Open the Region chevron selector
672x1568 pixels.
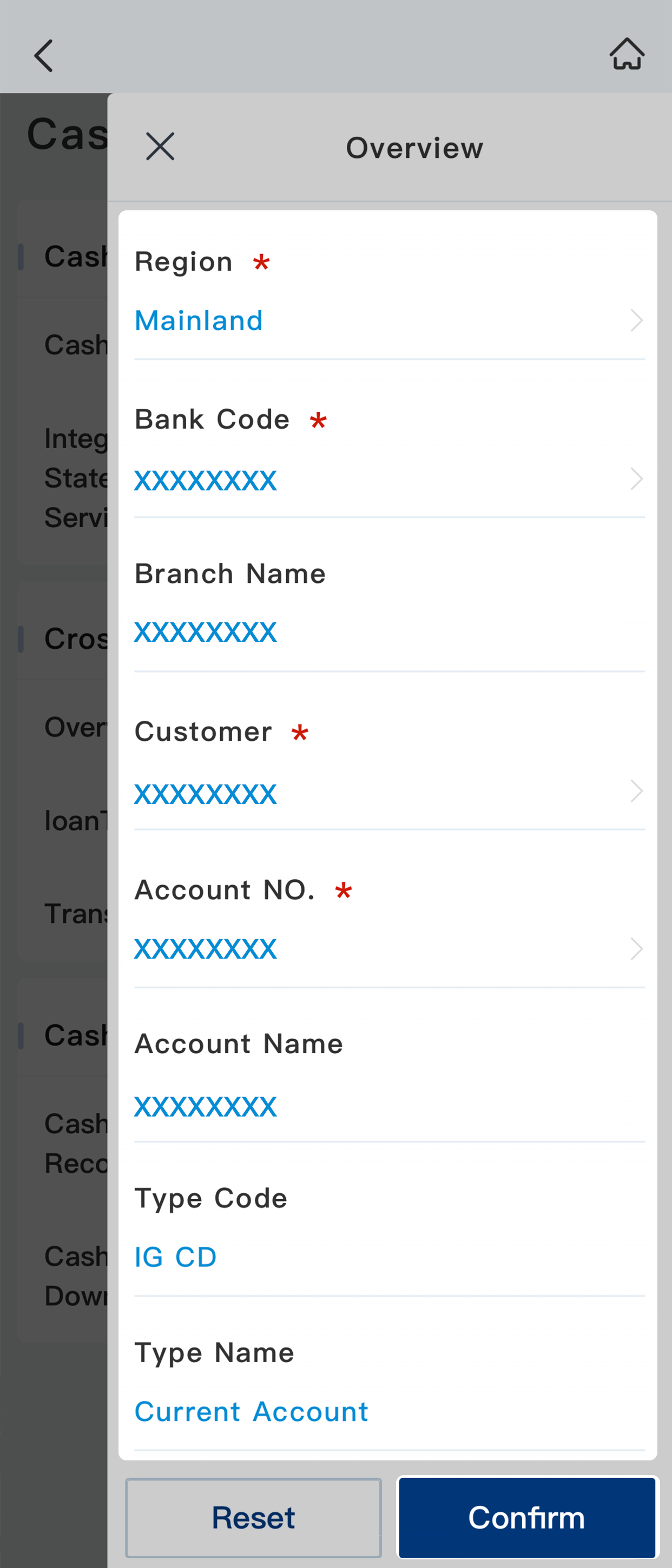pyautogui.click(x=637, y=320)
